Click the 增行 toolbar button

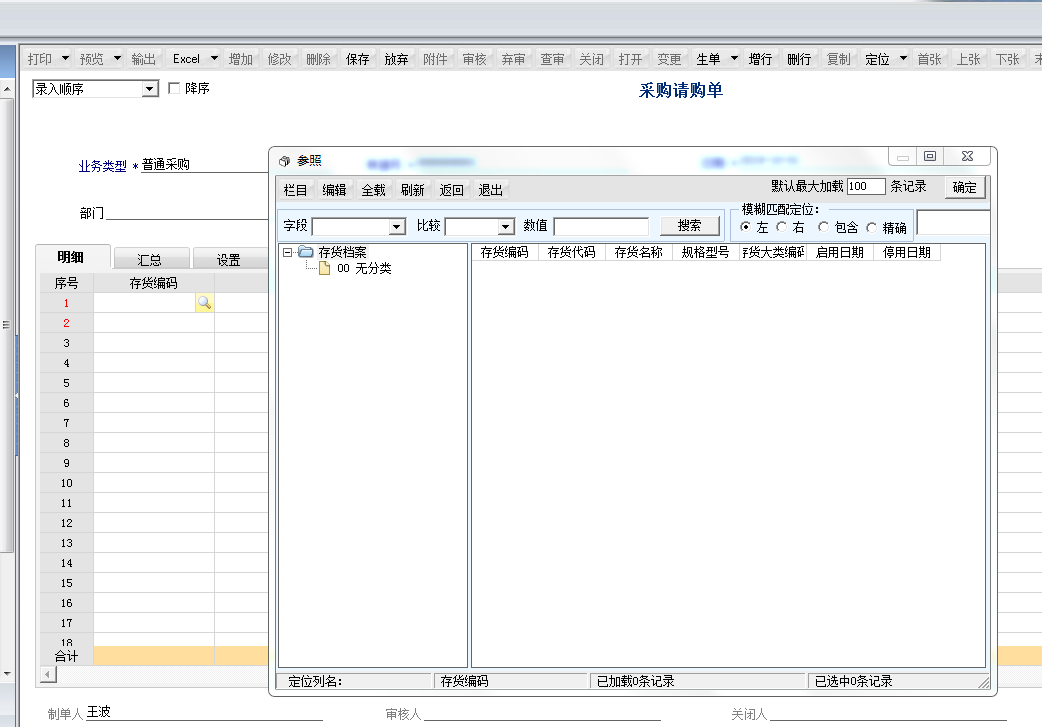[760, 59]
